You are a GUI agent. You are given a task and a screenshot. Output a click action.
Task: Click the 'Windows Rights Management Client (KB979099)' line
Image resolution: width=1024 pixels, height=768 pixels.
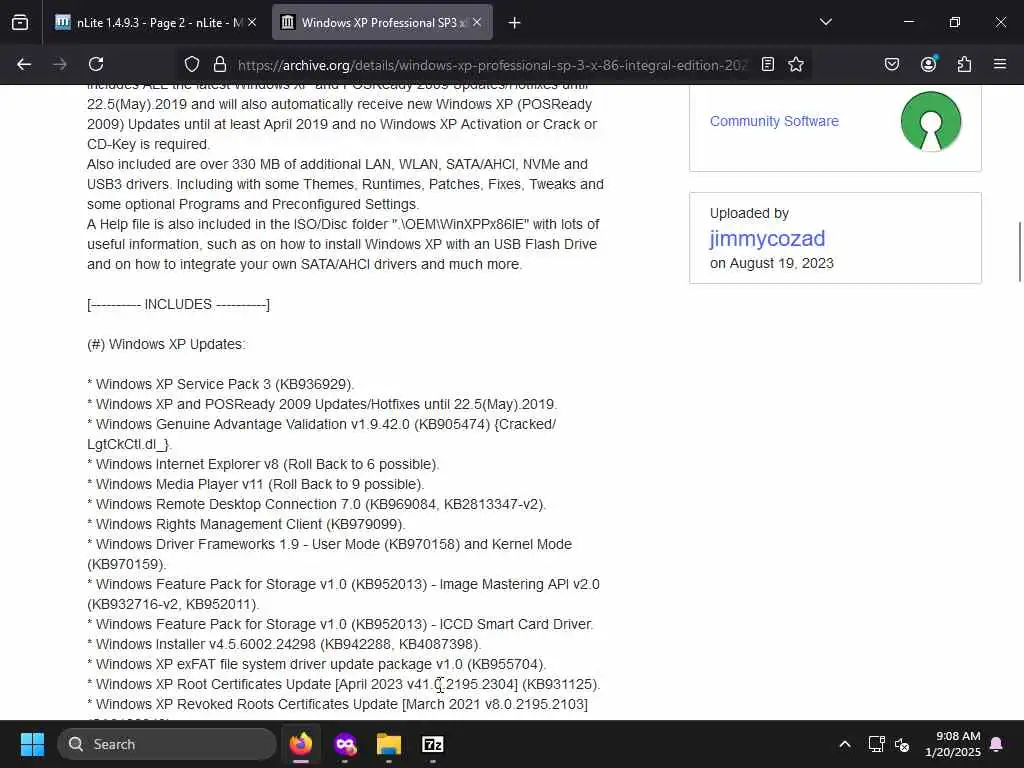point(246,524)
